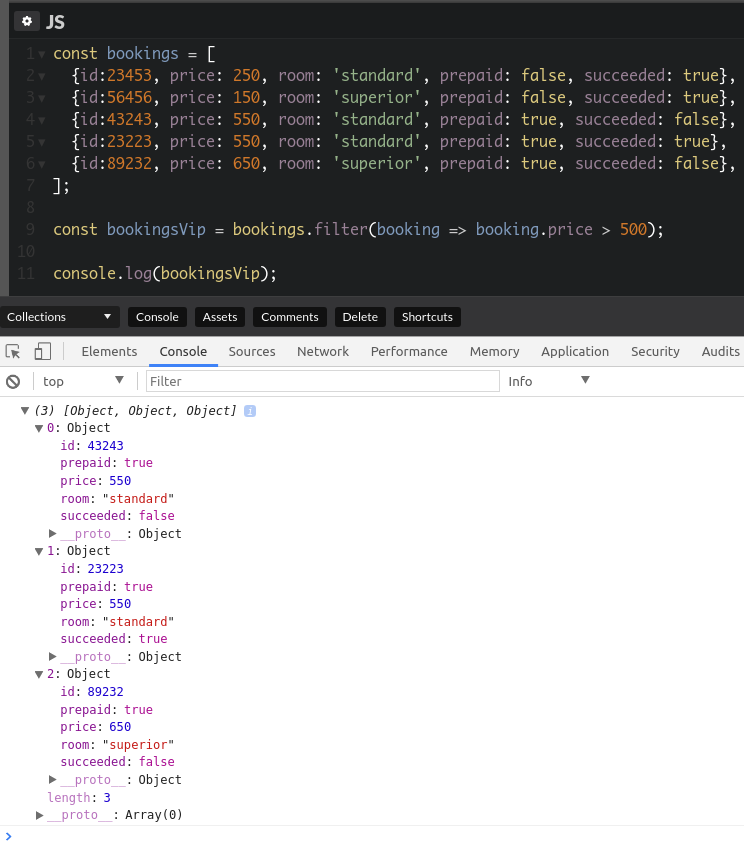Switch to the Performance tab
744x854 pixels.
coord(409,351)
